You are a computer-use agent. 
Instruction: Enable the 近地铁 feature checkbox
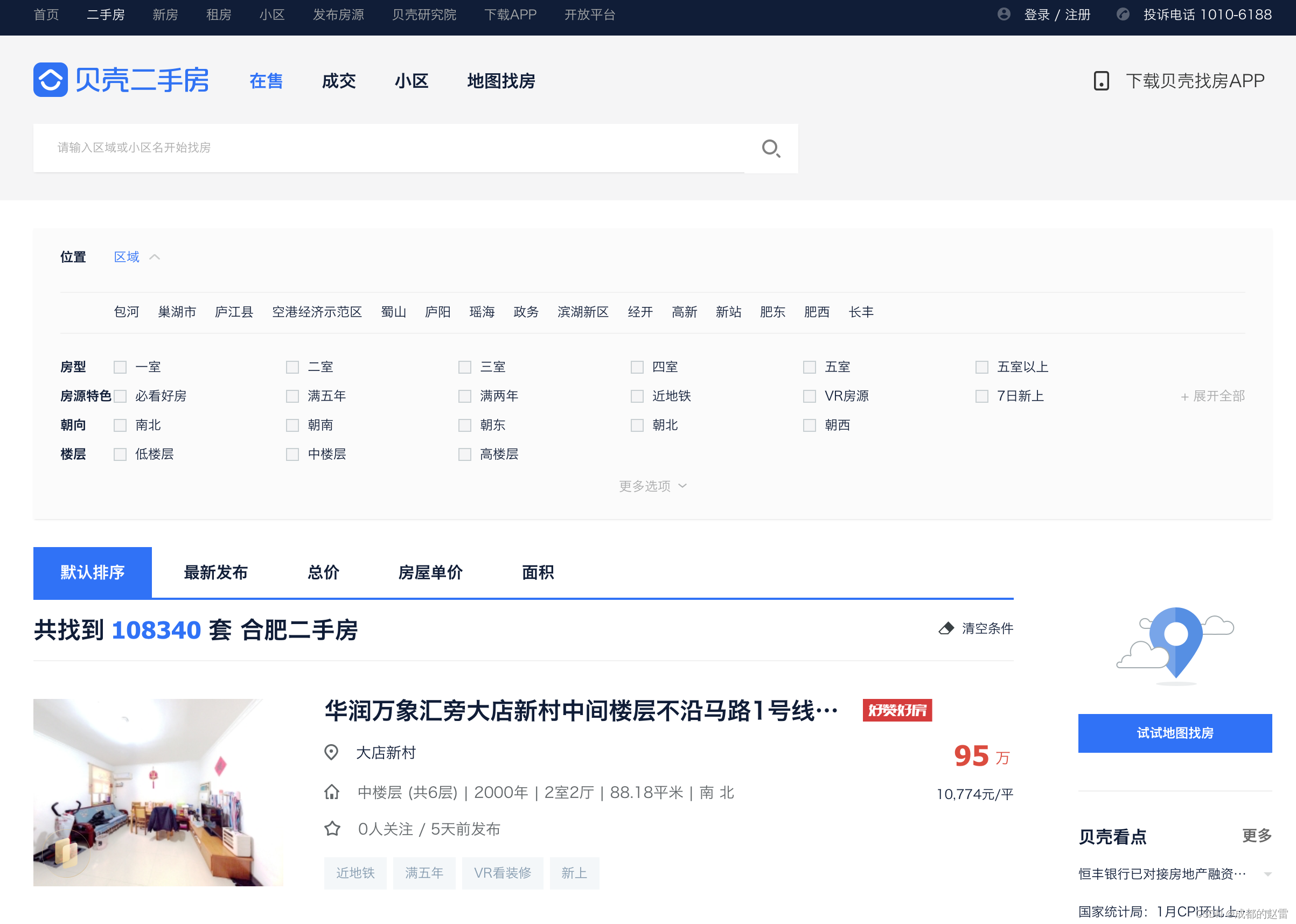637,396
